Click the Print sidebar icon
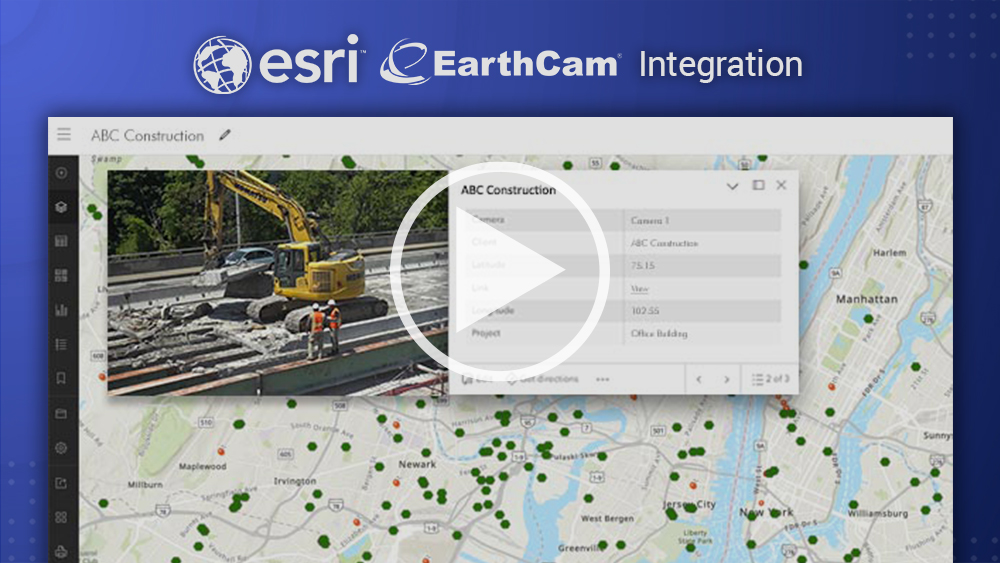Screen dimensions: 1000x563 pos(61,551)
